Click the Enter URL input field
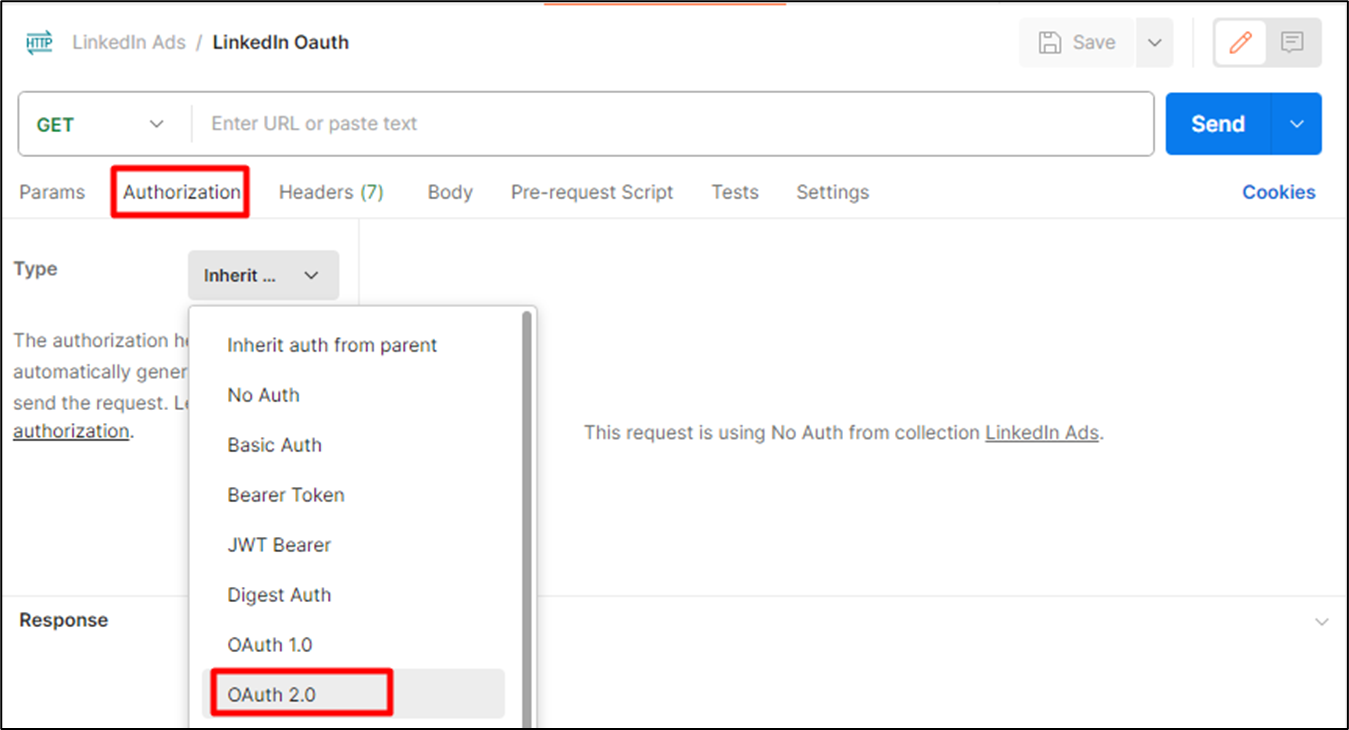 click(x=672, y=124)
